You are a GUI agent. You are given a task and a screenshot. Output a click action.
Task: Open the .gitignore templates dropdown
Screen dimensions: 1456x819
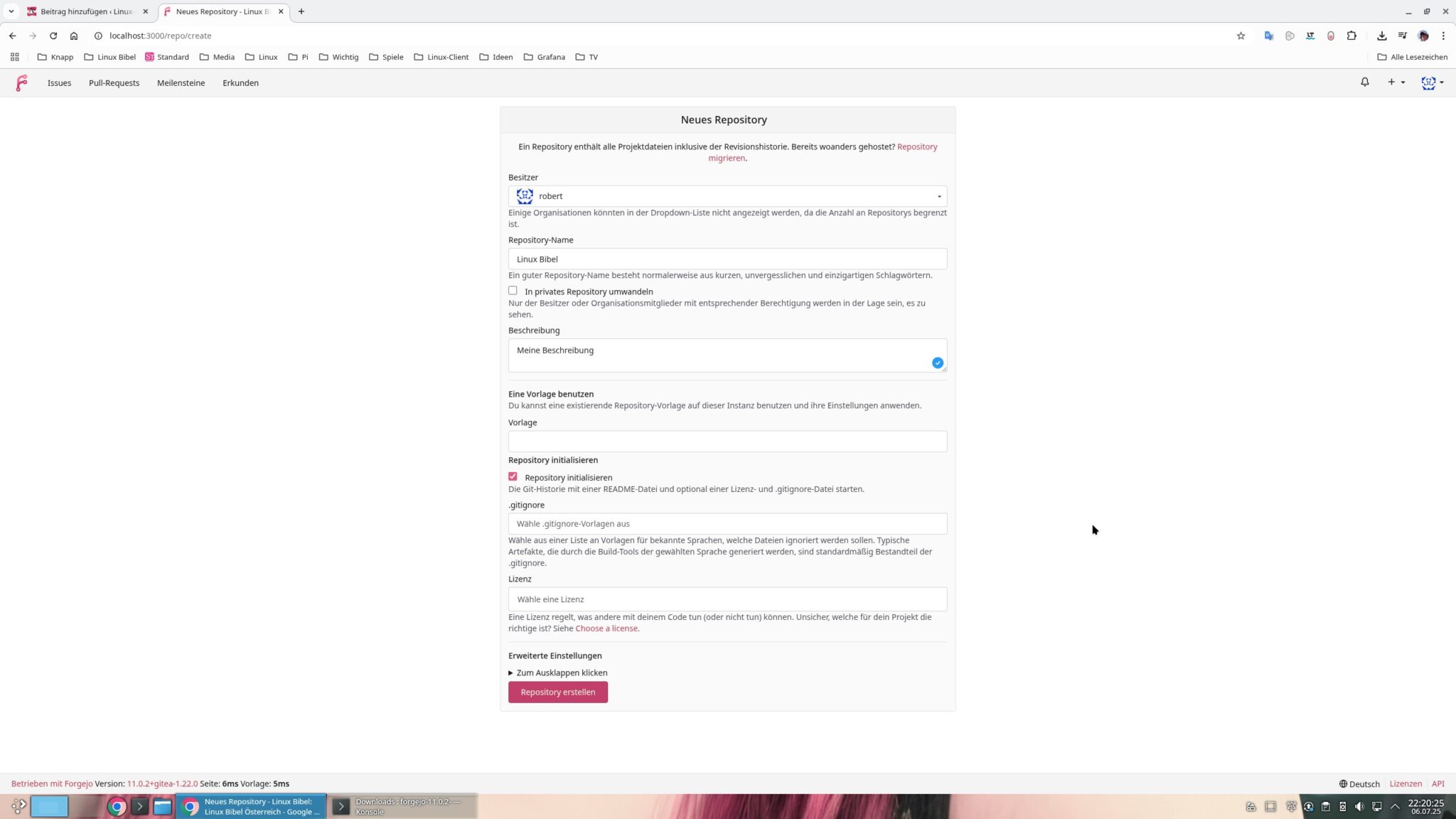tap(727, 524)
